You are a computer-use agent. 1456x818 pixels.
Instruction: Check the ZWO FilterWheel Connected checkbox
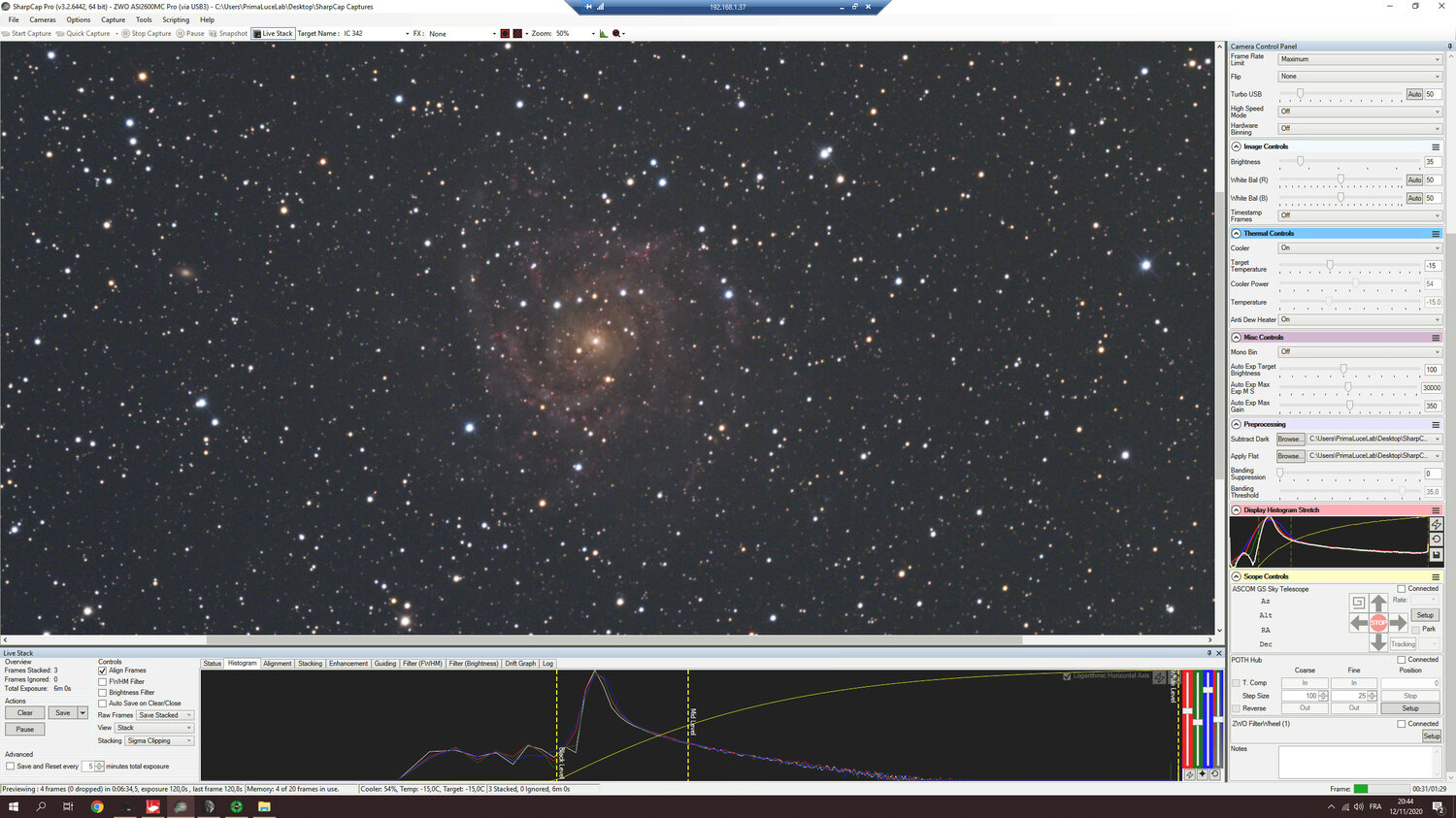click(1401, 724)
